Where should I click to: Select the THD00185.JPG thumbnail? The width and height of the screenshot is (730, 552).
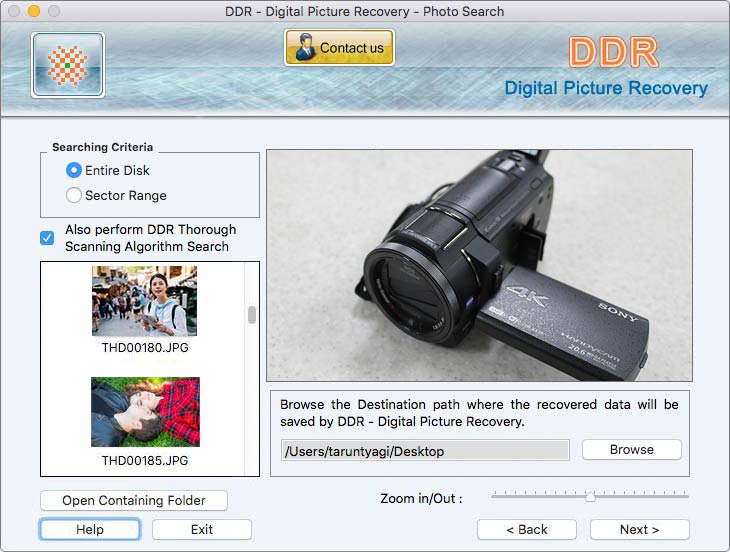[x=145, y=412]
